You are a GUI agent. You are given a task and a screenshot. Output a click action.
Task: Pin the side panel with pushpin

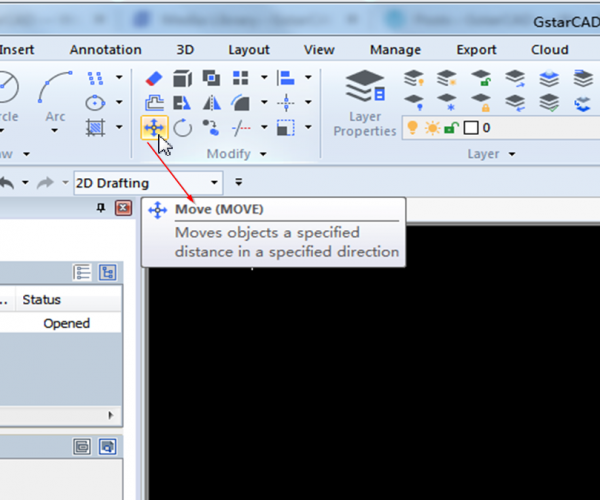click(x=100, y=207)
